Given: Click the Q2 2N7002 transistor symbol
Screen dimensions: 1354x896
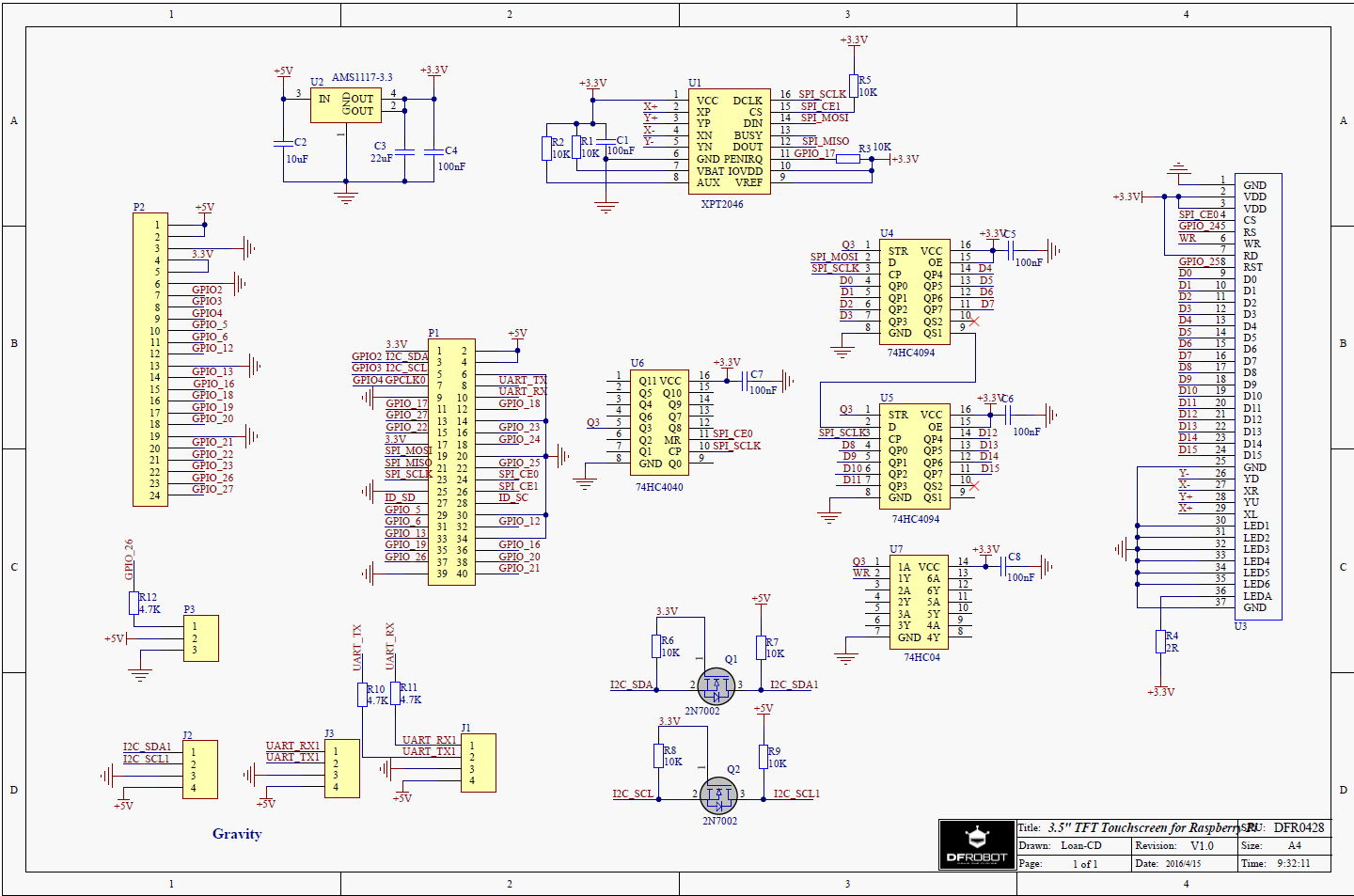Looking at the screenshot, I should 718,795.
